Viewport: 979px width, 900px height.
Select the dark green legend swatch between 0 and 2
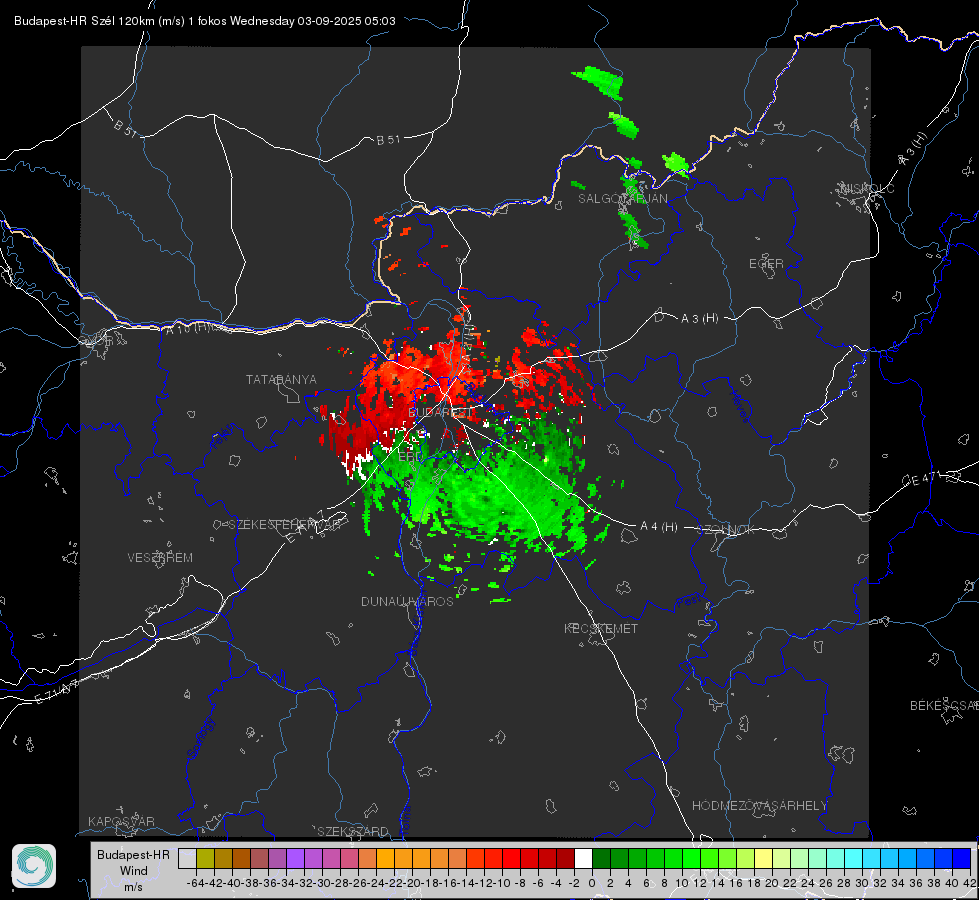click(x=601, y=858)
